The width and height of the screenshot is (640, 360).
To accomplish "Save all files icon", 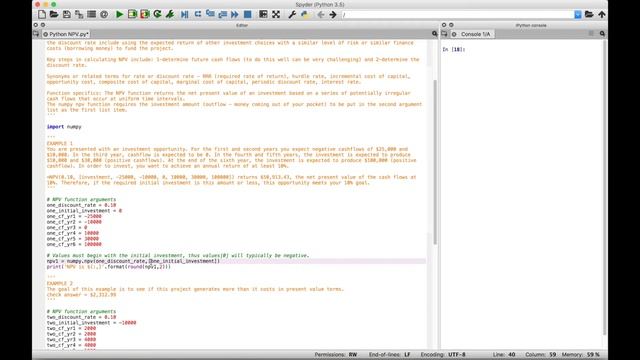I will pos(79,14).
